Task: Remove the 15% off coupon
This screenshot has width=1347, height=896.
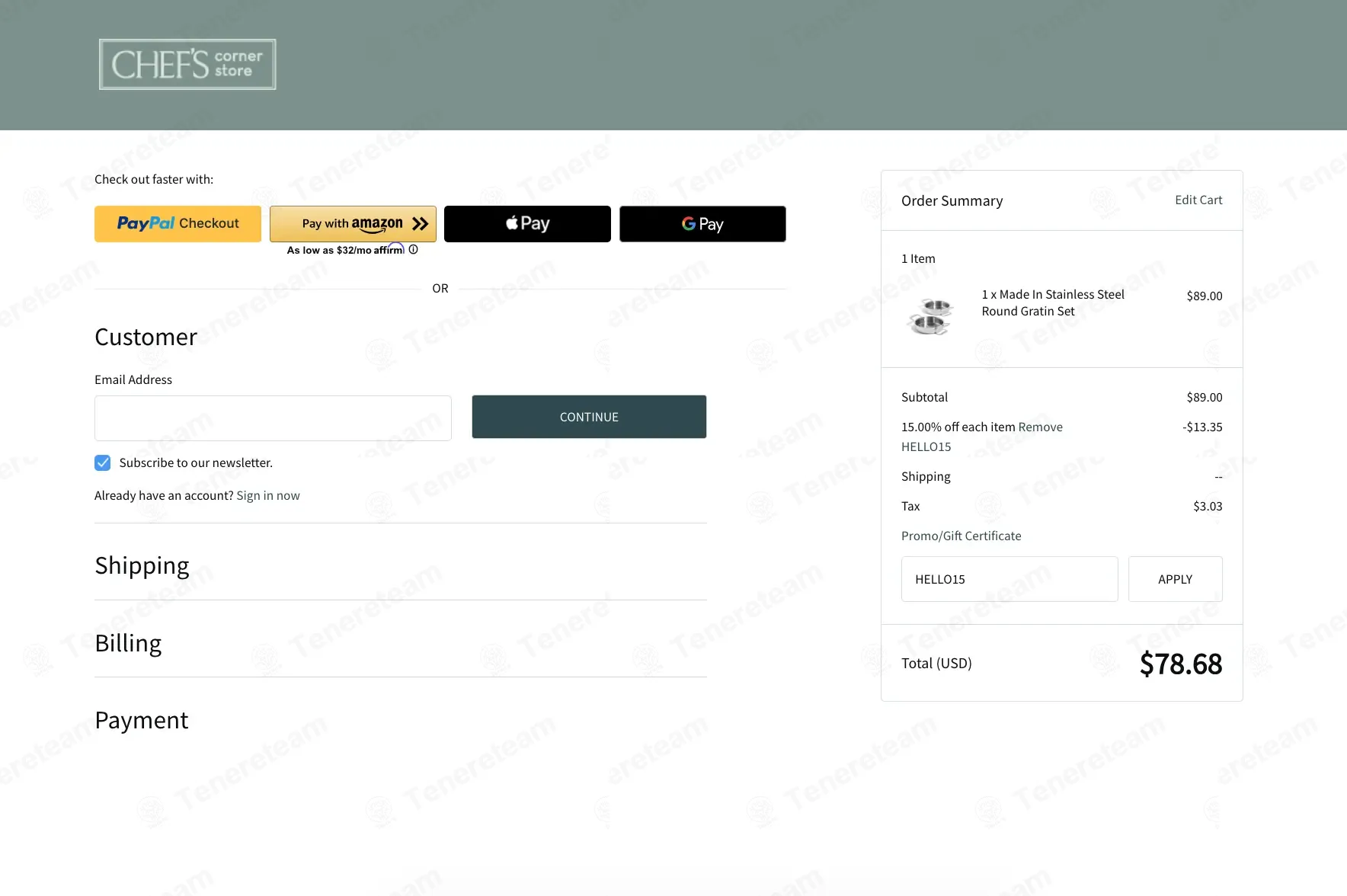Action: (x=1040, y=427)
